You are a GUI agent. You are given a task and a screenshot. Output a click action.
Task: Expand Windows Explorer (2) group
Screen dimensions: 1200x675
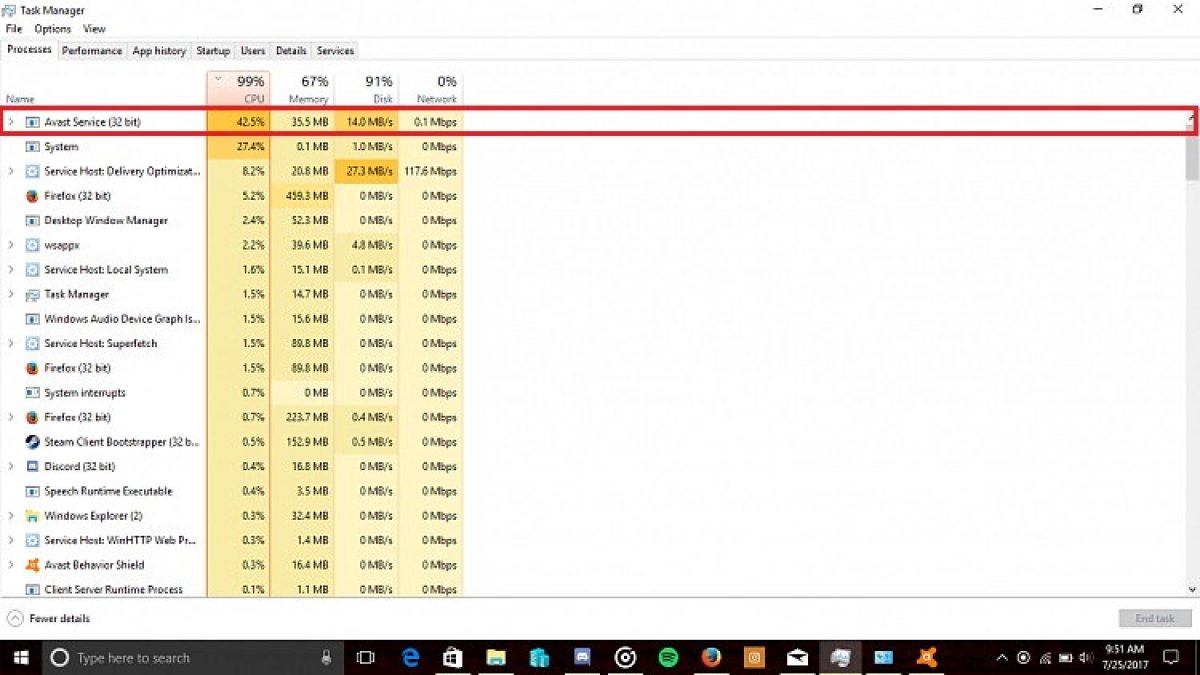pyautogui.click(x=10, y=516)
